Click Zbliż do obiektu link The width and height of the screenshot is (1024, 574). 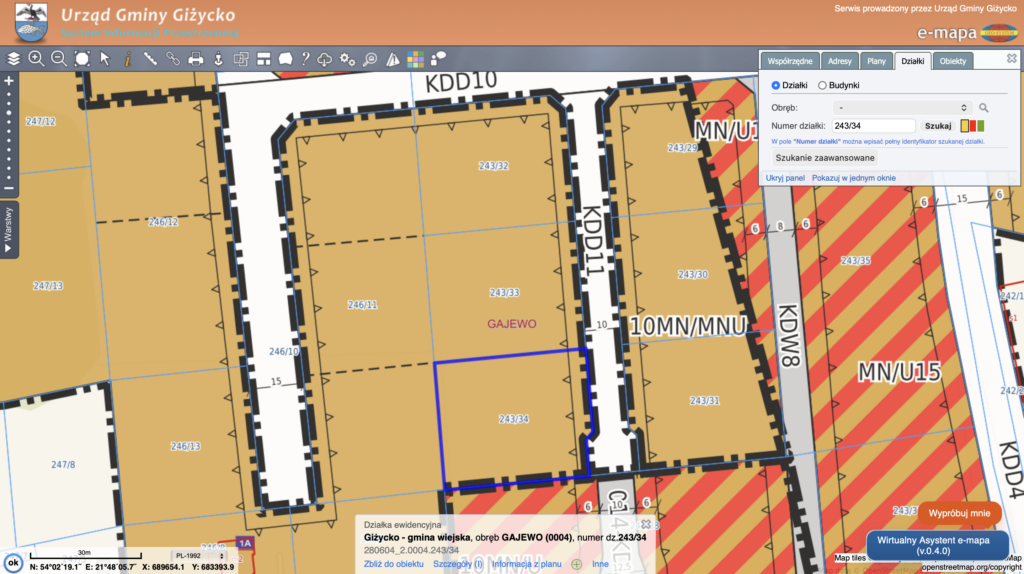(x=394, y=564)
